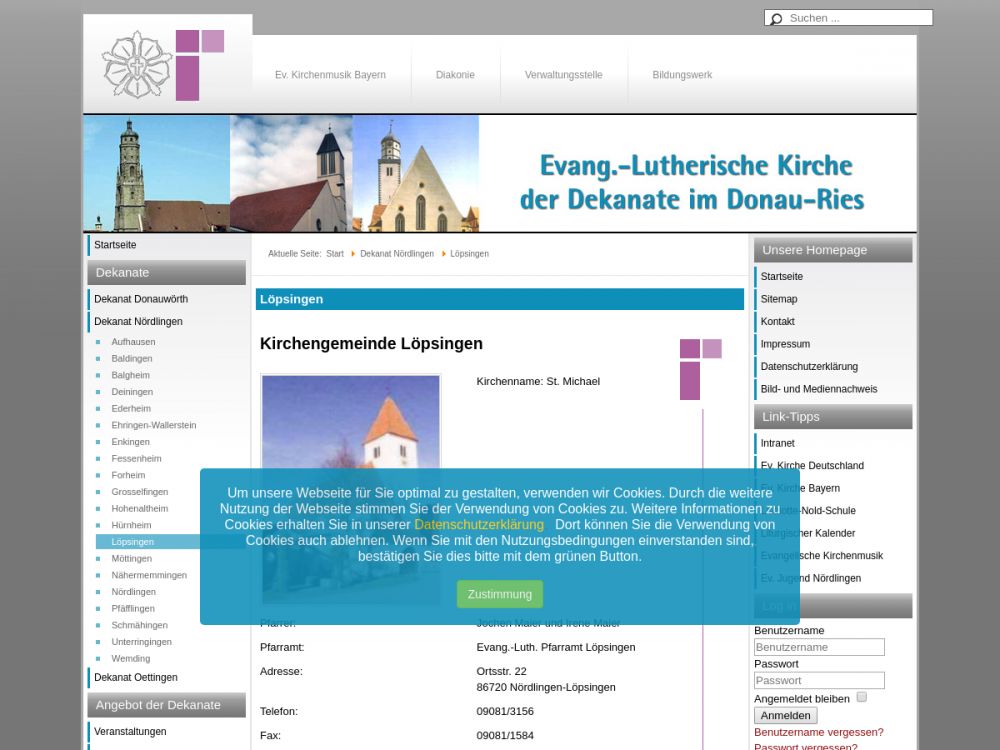
Task: Collapse the Dekanat Nördlingen section
Action: (x=138, y=322)
